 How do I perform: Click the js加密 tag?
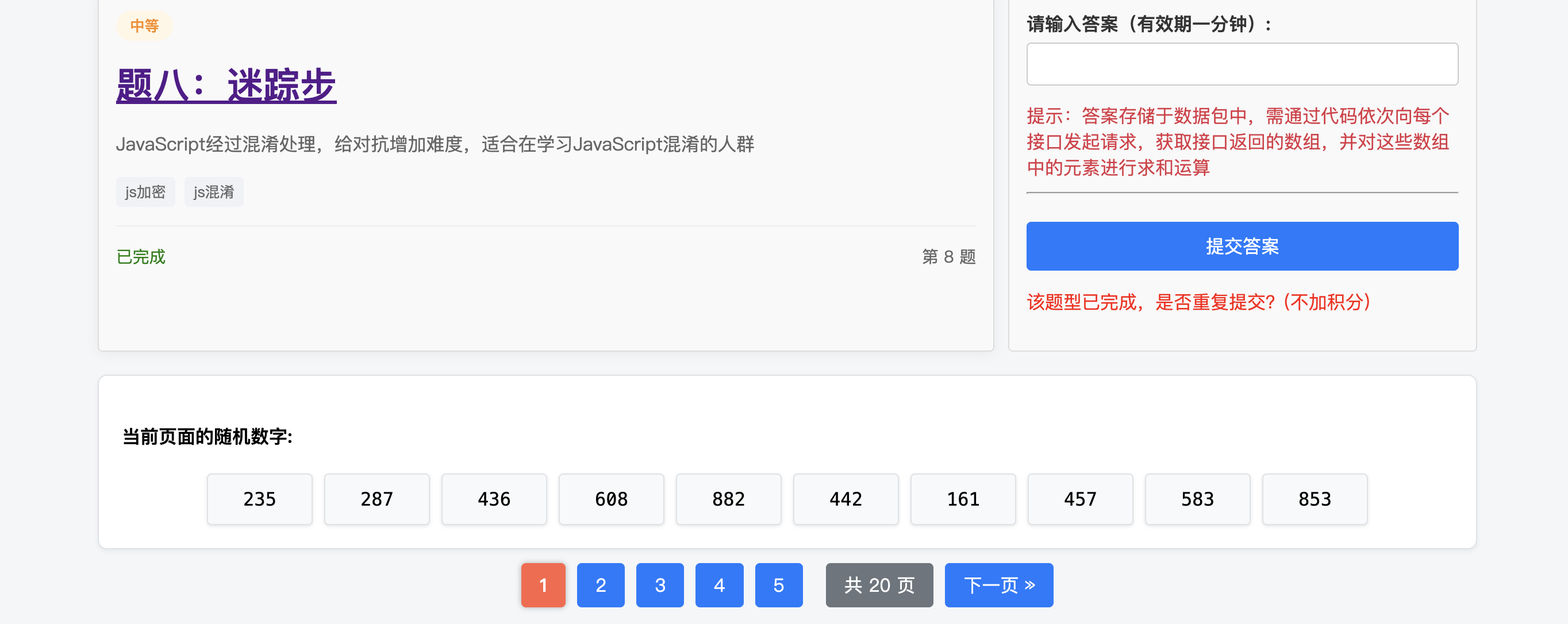coord(145,192)
